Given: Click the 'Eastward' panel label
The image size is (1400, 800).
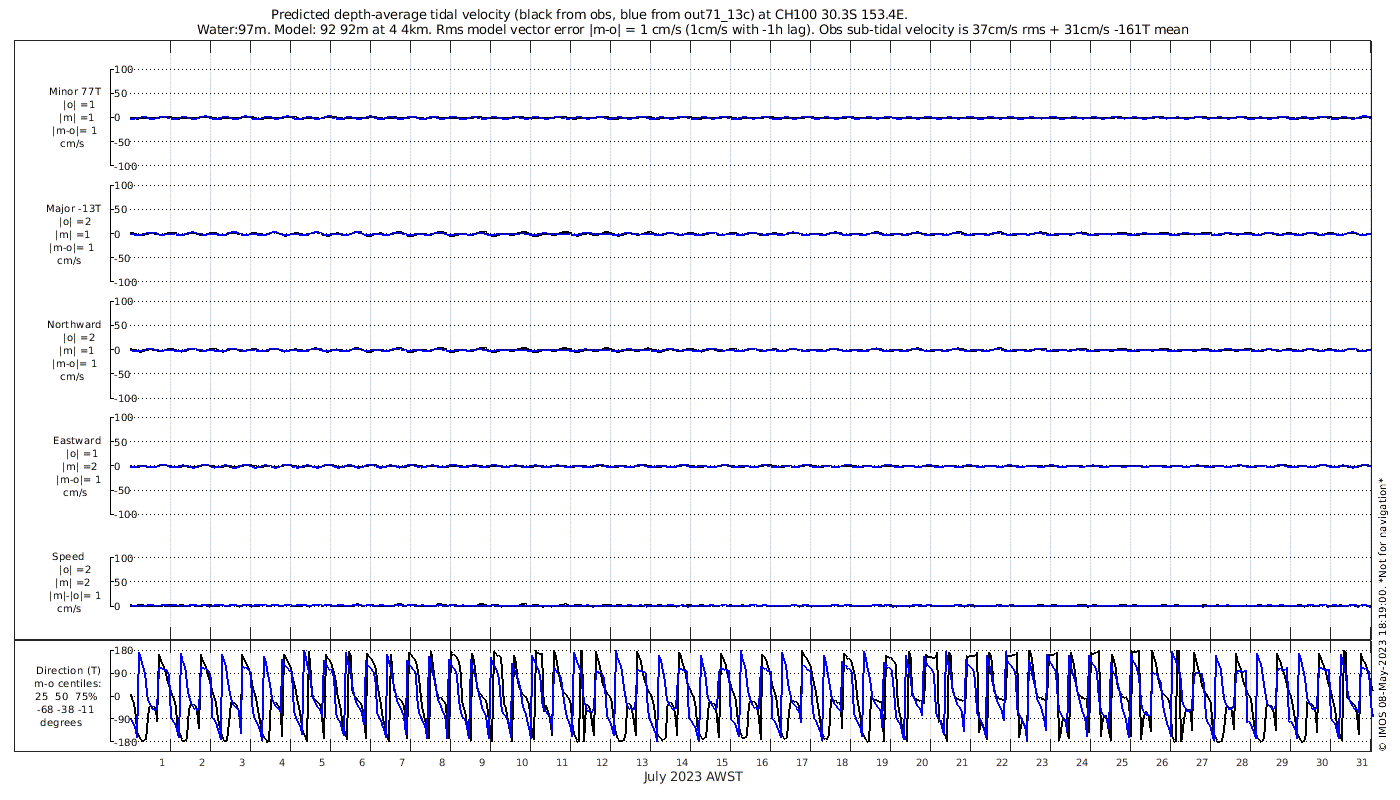Looking at the screenshot, I should coord(77,441).
